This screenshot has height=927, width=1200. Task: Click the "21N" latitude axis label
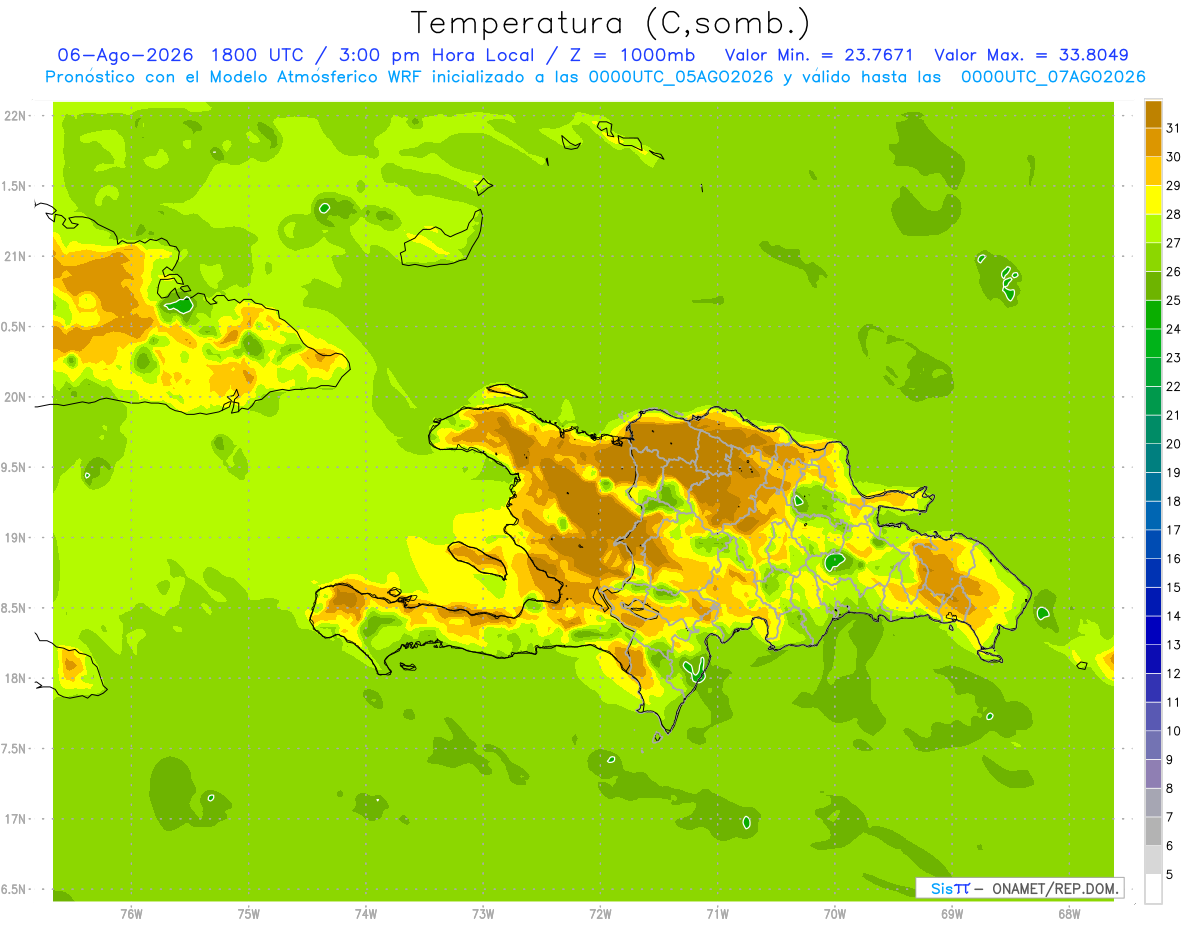17,256
